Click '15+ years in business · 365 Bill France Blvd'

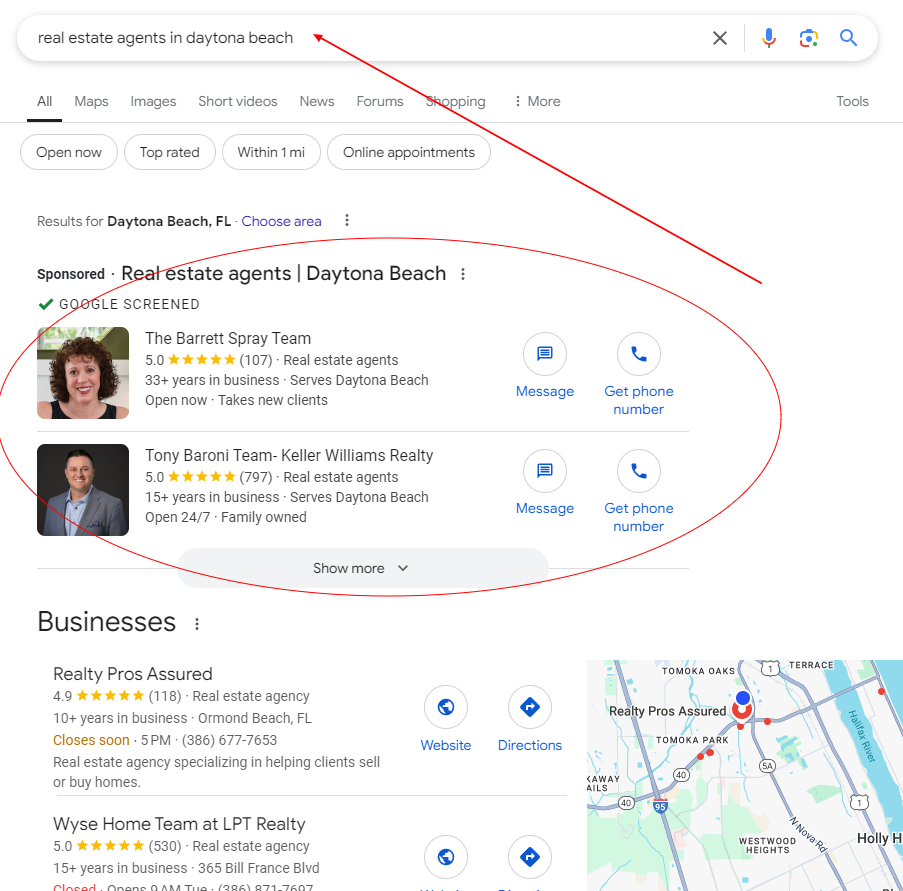click(186, 868)
